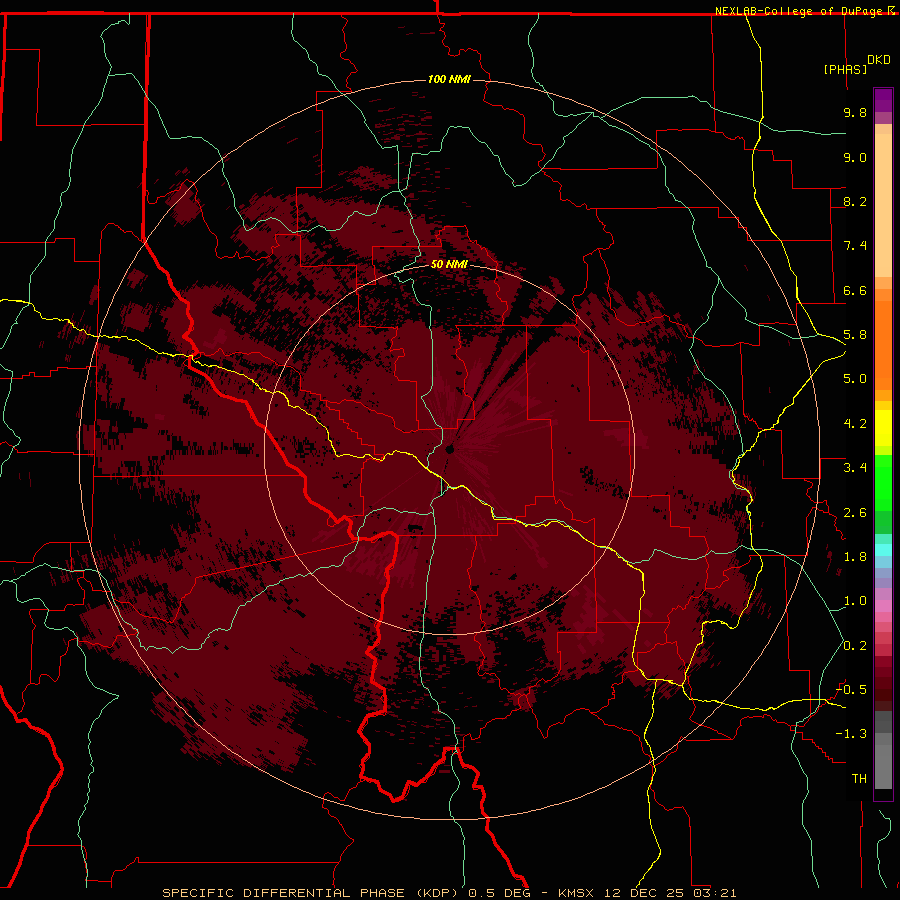The height and width of the screenshot is (900, 900).
Task: Click the -1.3 legend value
Action: click(851, 734)
